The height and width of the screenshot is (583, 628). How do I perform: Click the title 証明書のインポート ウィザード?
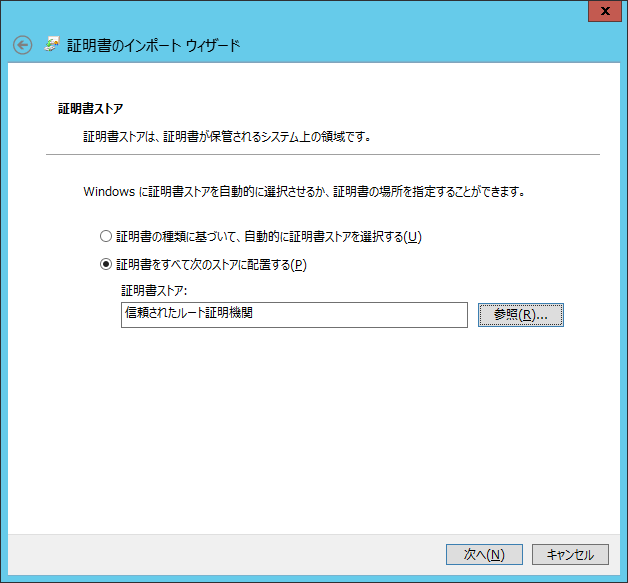coord(153,45)
